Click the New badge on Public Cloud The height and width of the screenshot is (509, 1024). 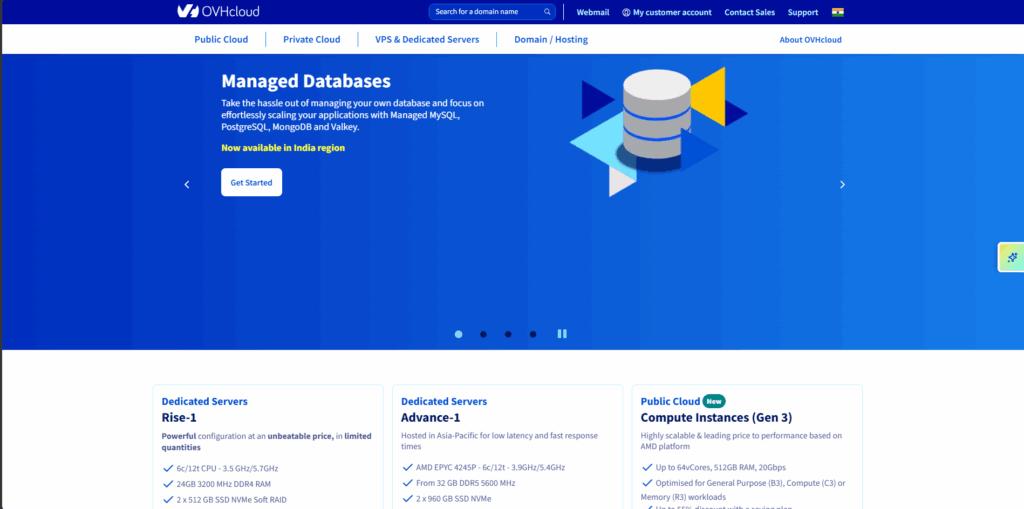coord(714,401)
